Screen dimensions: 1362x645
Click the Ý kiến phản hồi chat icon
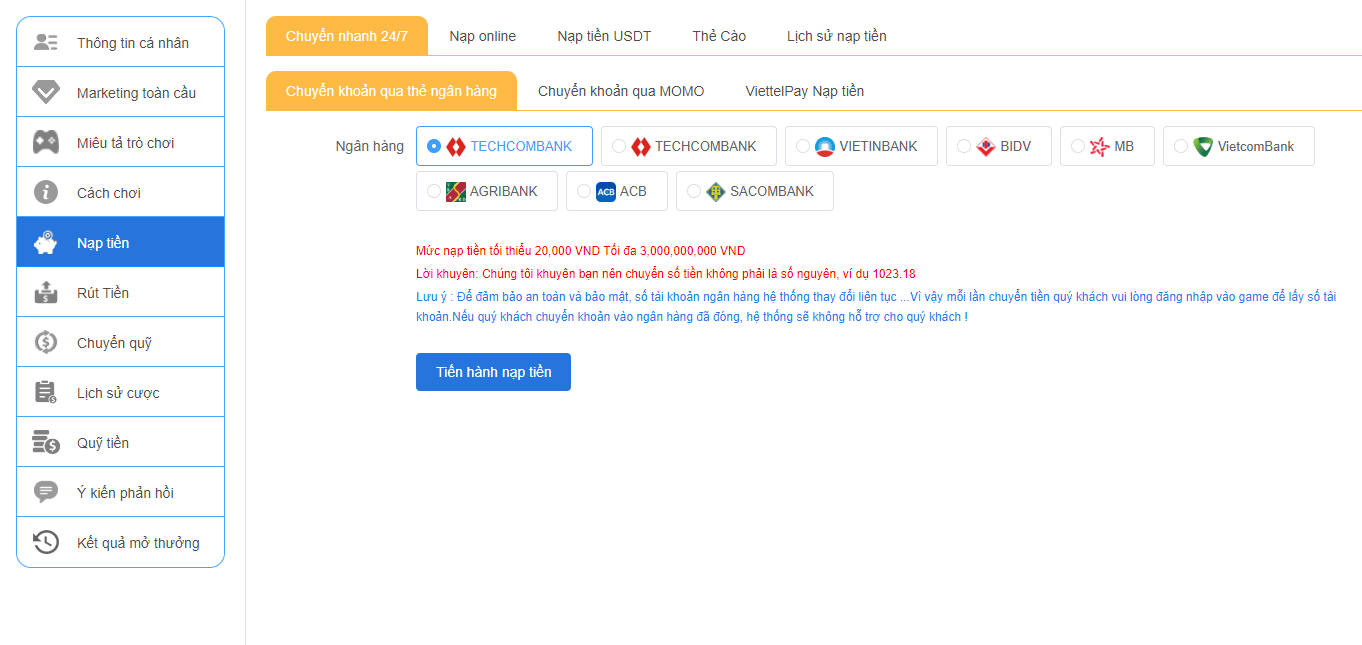point(46,492)
